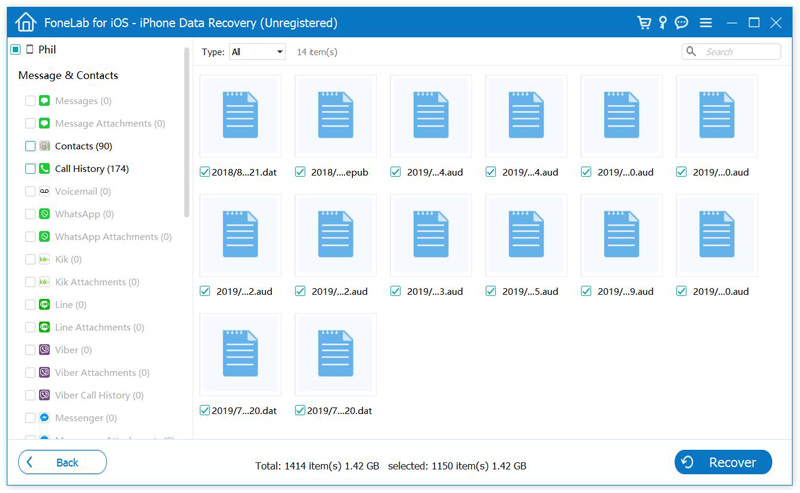
Task: Click the iPhone device icon beside Phil
Action: click(x=30, y=49)
